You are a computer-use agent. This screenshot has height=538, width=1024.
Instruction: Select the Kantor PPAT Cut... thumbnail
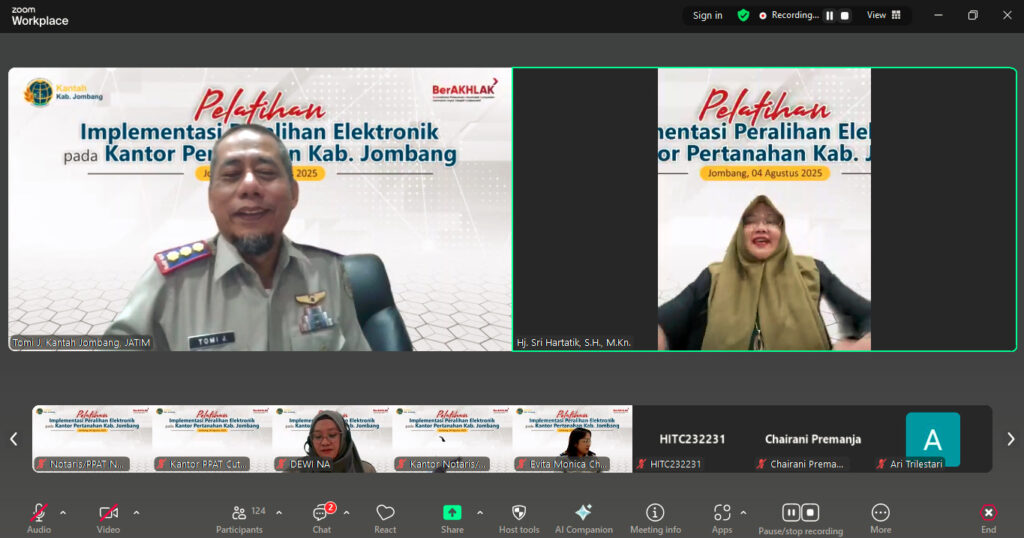pos(212,439)
